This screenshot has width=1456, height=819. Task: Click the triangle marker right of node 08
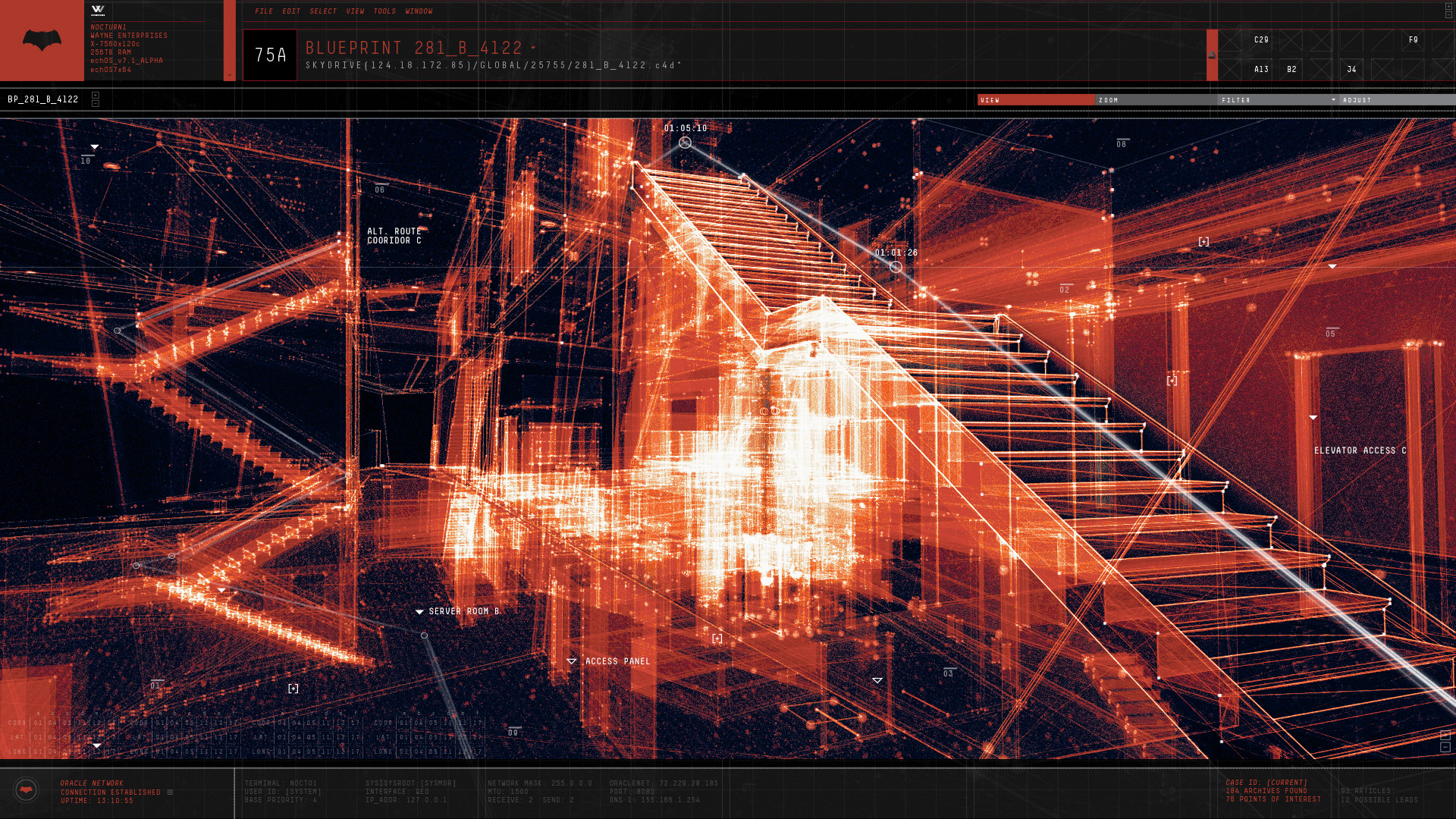tap(1332, 267)
